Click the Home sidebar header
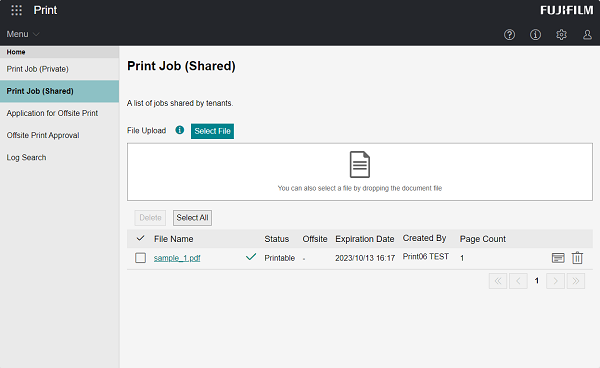Screen dimensions: 600x368 pyautogui.click(x=59, y=52)
